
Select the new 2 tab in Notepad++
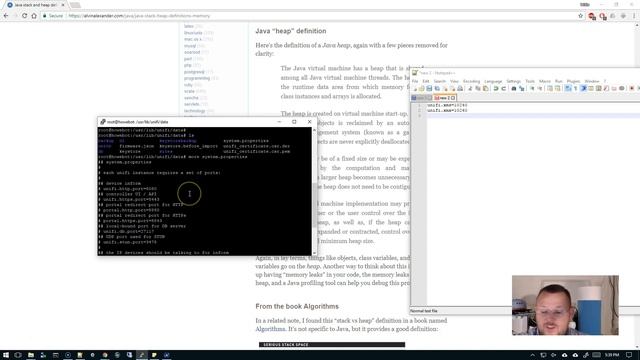pyautogui.click(x=444, y=98)
